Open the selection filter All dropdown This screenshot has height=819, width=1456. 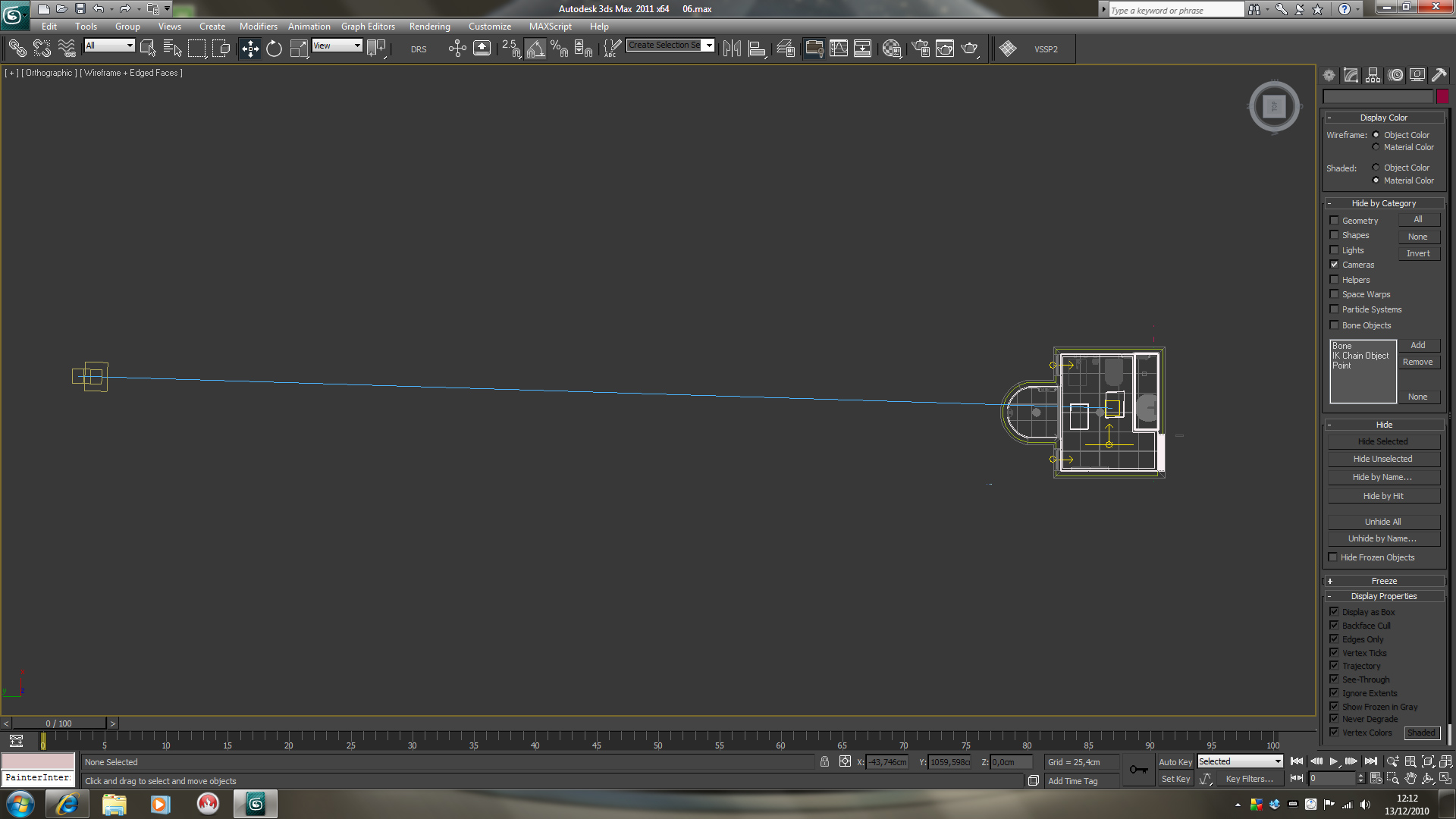click(x=129, y=45)
